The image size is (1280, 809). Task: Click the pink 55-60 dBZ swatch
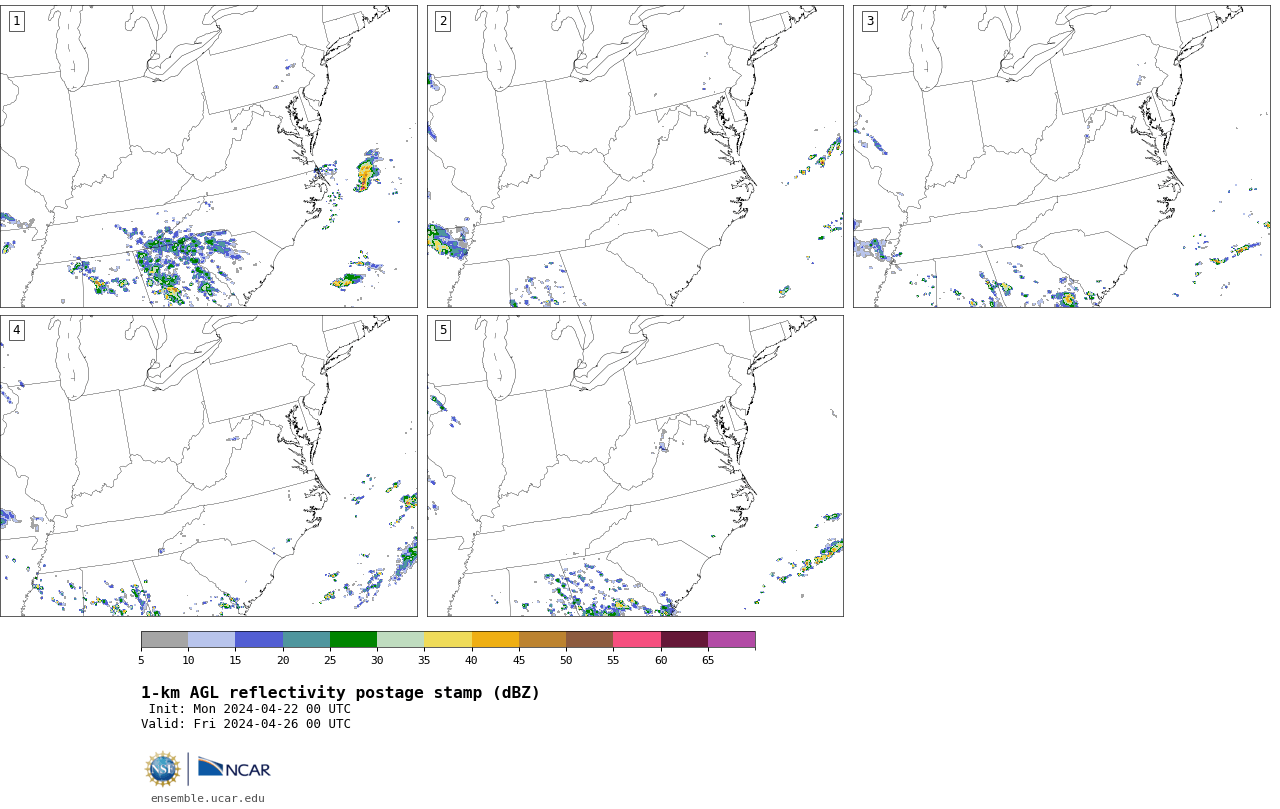[x=637, y=640]
